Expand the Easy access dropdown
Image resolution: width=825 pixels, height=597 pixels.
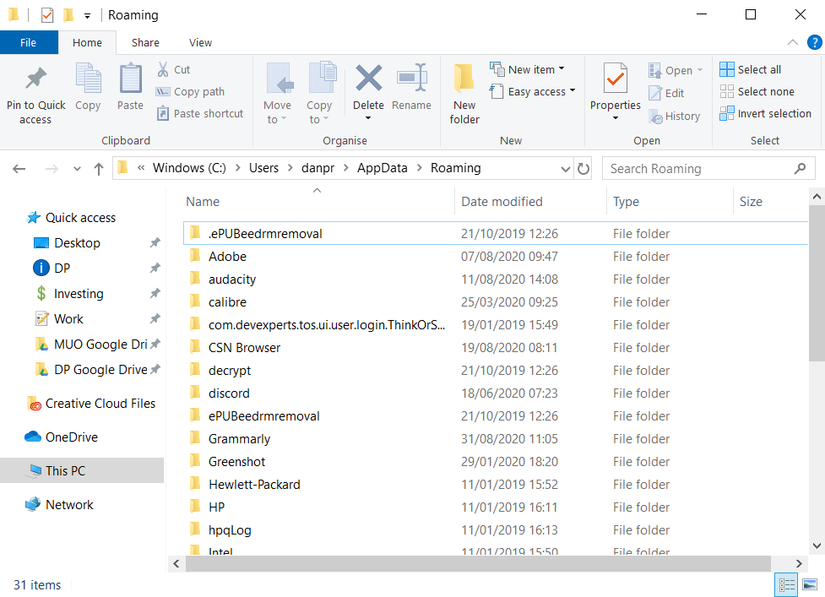click(x=532, y=91)
